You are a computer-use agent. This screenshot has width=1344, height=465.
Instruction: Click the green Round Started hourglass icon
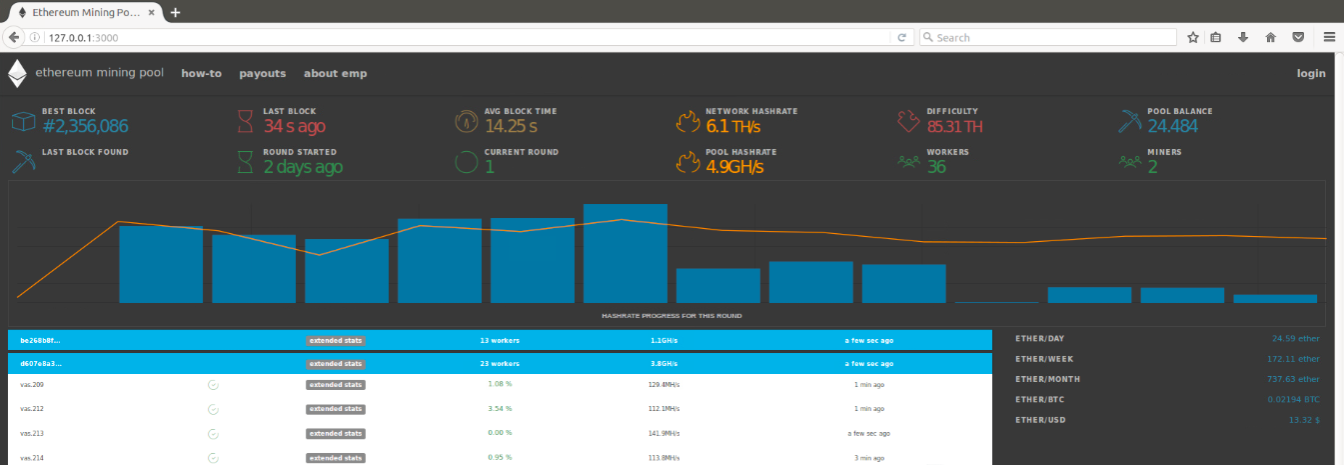[x=245, y=162]
